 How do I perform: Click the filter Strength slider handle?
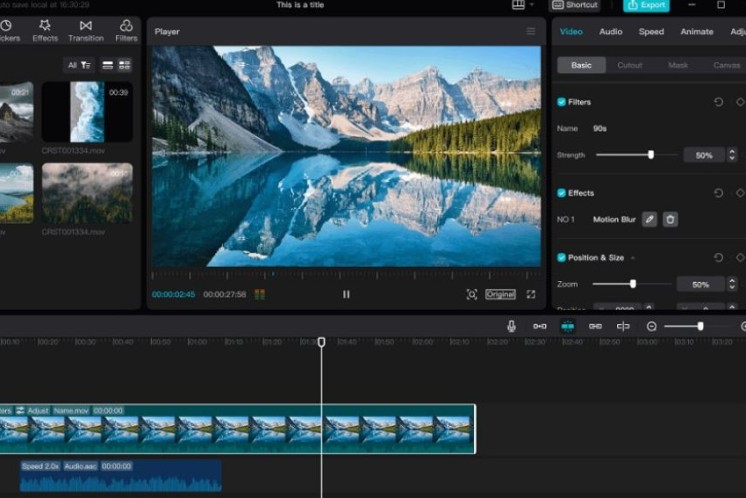651,155
